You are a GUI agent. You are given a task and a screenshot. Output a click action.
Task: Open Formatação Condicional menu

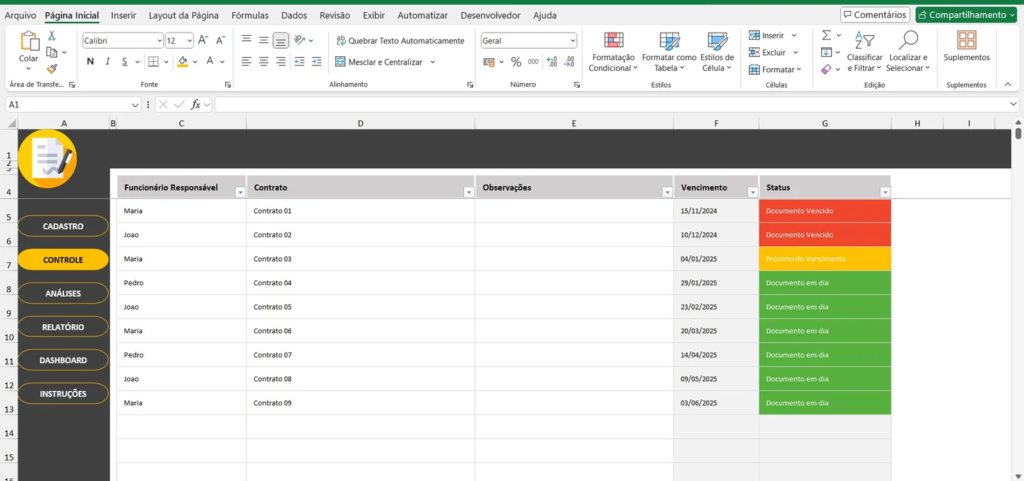613,51
